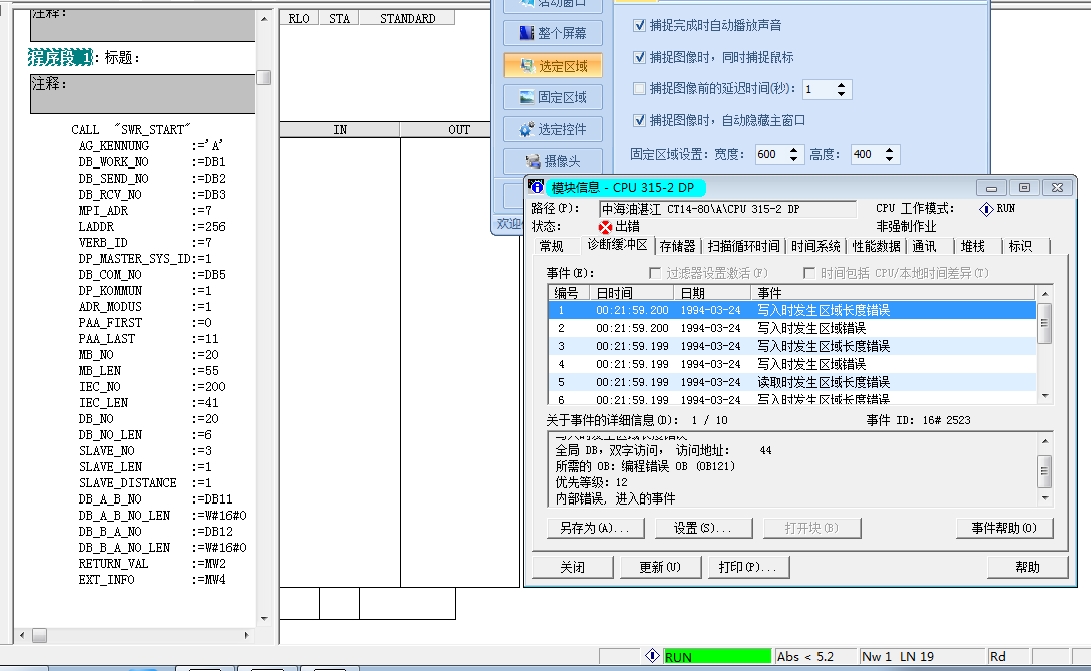Open the 通讯 tab

pos(925,246)
